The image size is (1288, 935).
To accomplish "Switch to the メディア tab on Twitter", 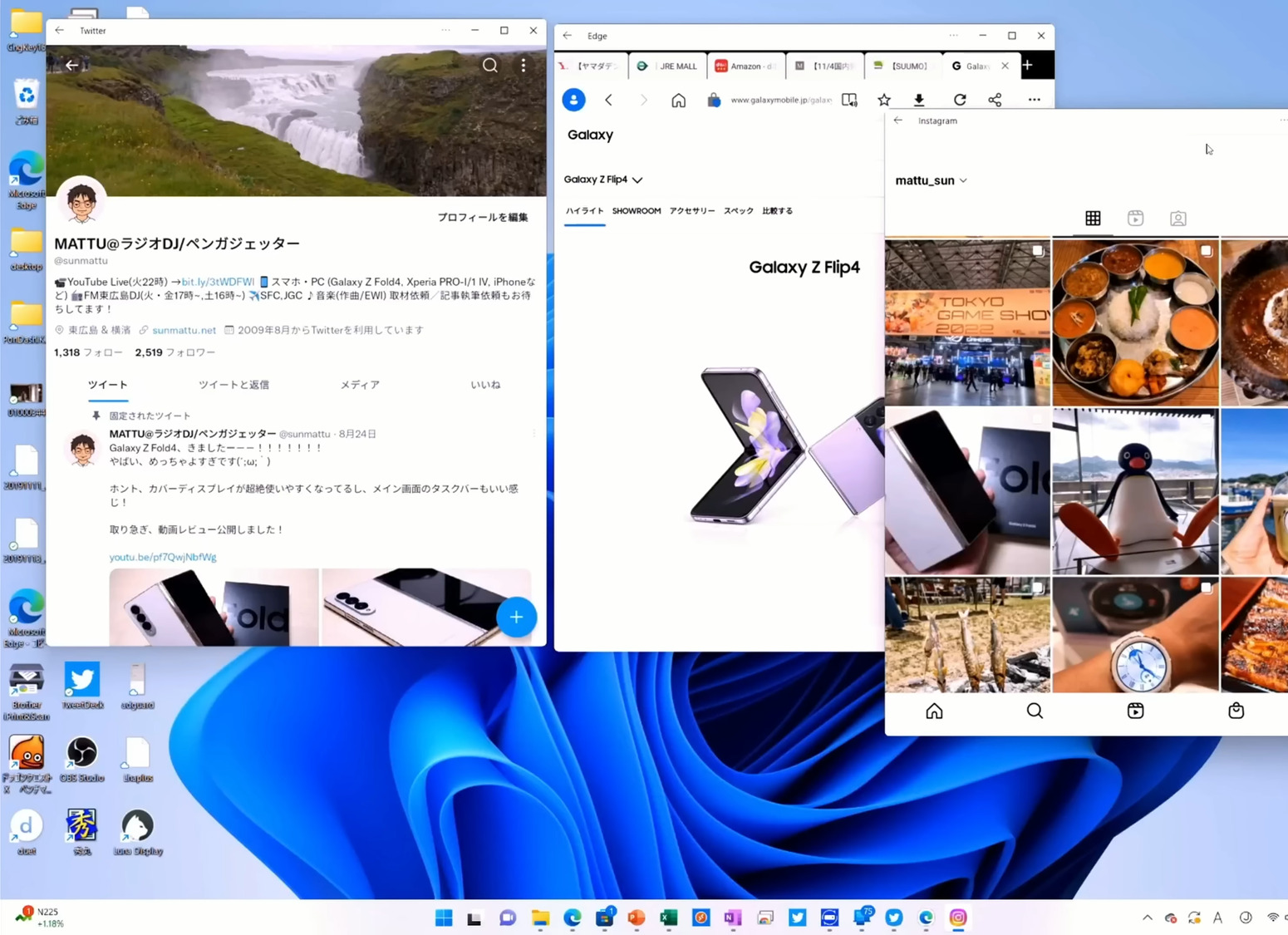I will pos(360,385).
